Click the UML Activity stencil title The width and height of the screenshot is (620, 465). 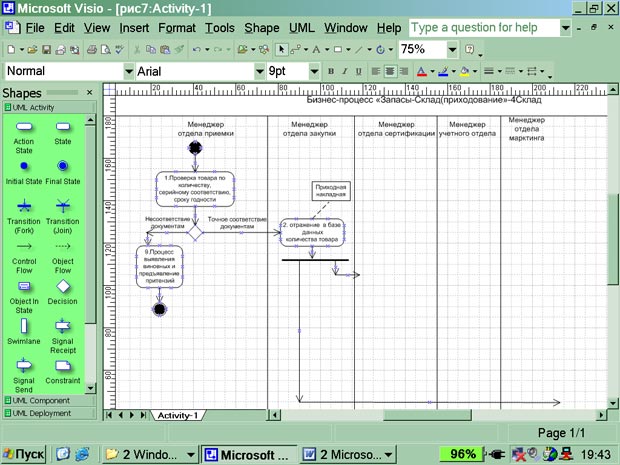point(49,108)
